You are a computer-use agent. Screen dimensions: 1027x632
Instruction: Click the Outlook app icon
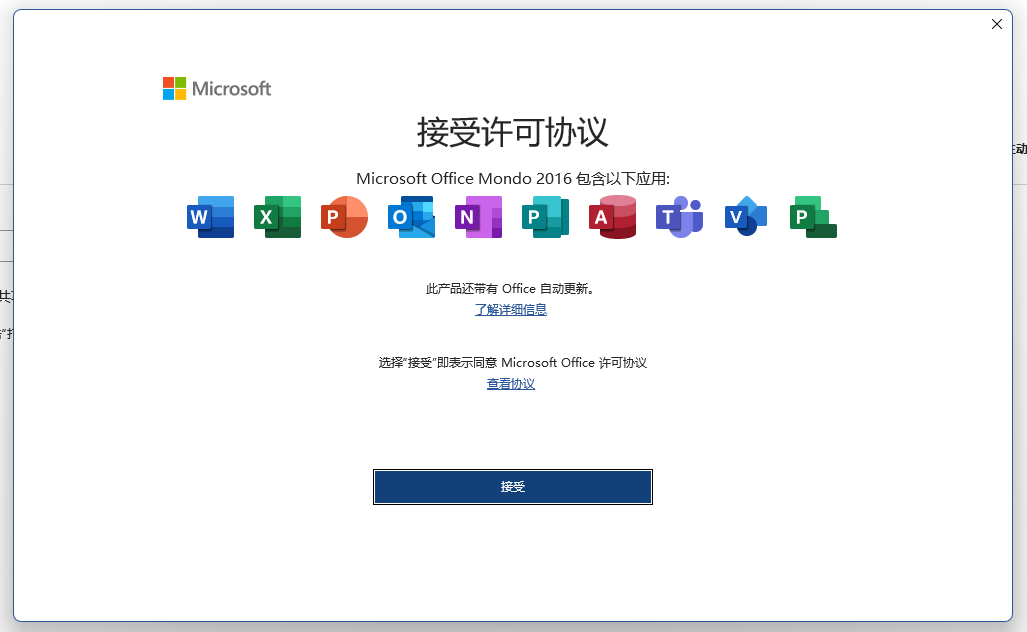coord(411,217)
